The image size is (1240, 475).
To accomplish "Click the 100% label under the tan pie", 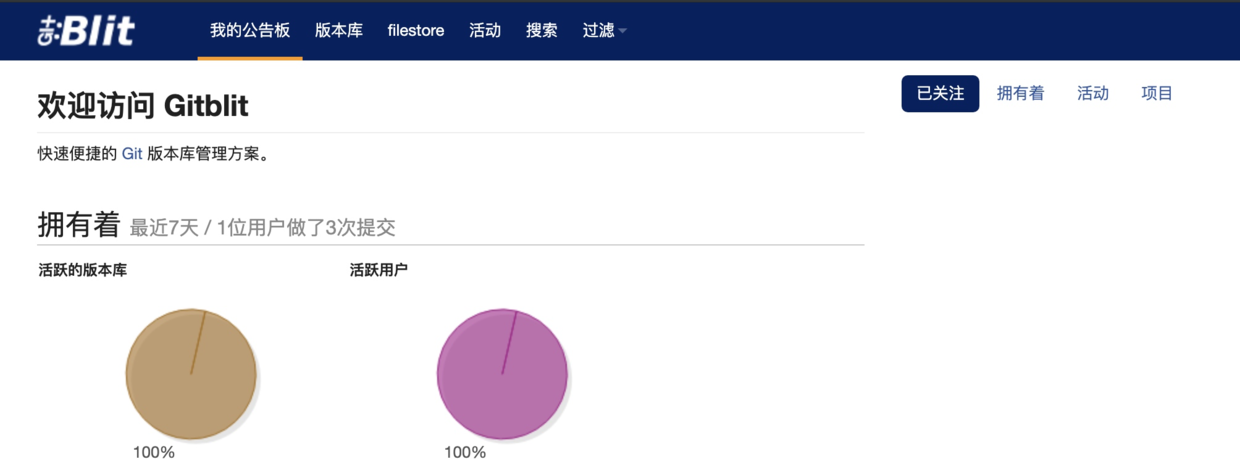I will click(154, 452).
